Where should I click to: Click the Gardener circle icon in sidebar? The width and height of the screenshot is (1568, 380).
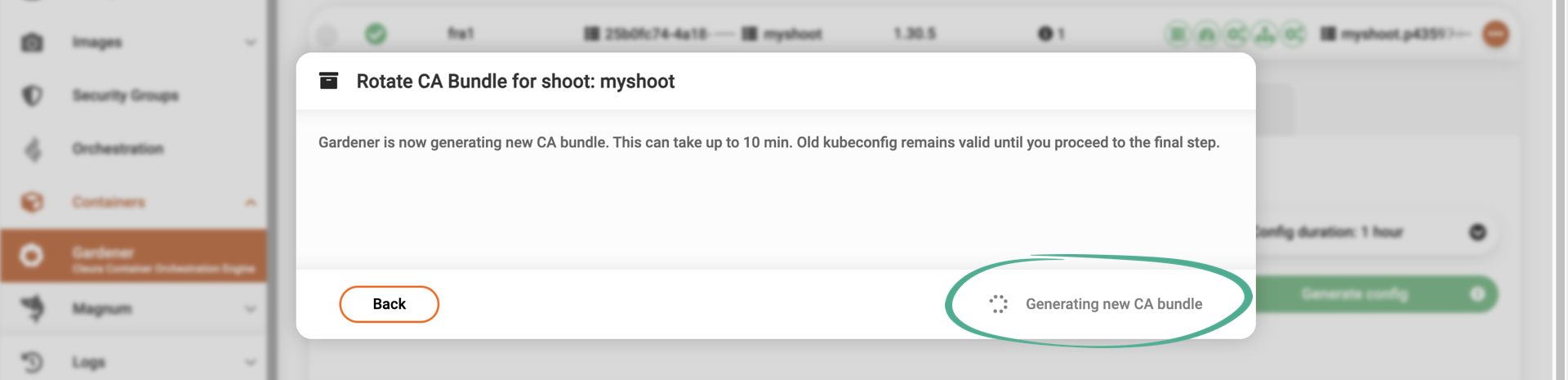32,256
